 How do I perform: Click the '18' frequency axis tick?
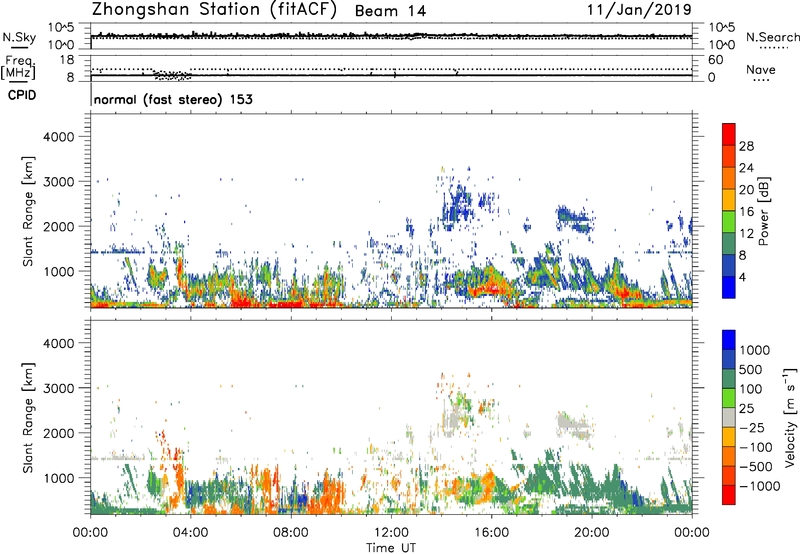[x=67, y=60]
